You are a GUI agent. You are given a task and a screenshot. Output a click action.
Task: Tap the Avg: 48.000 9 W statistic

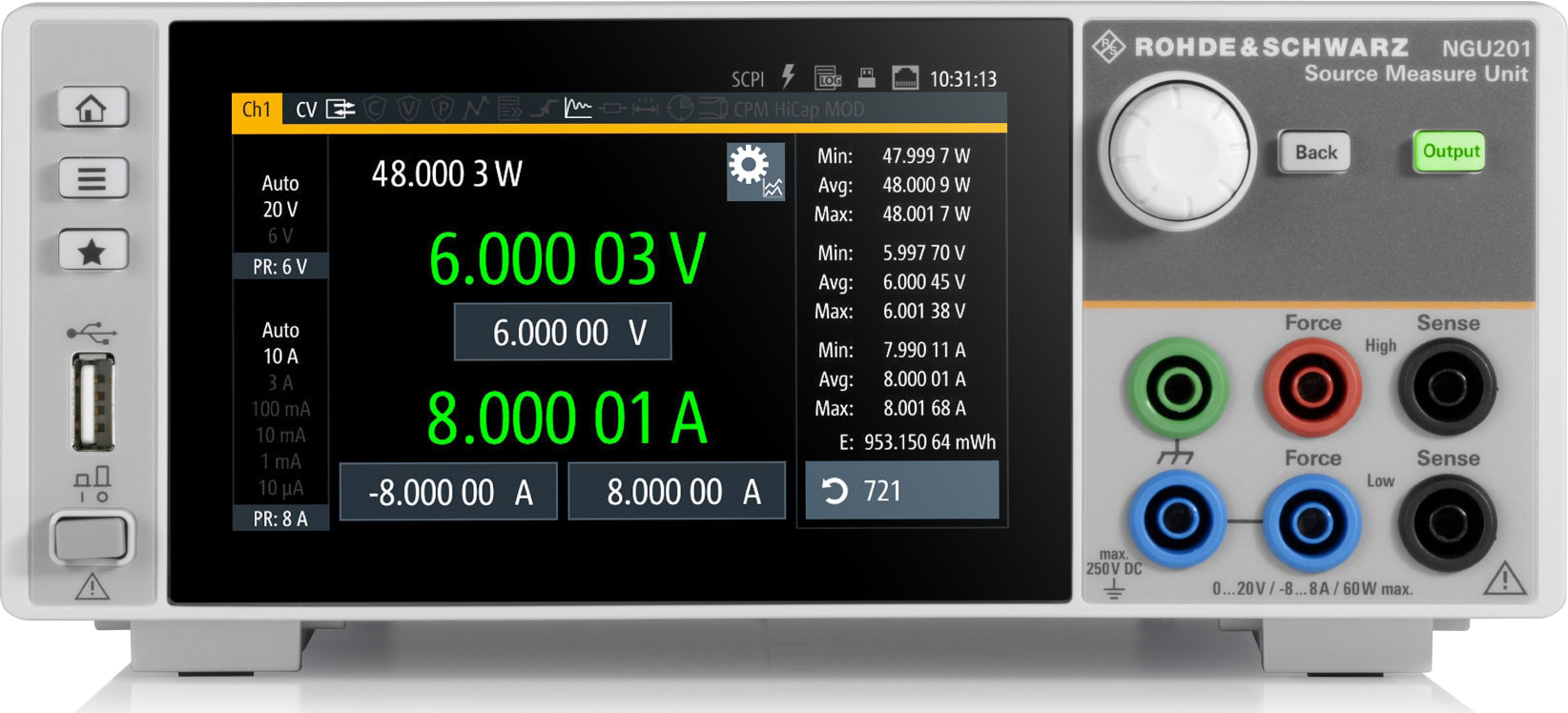click(894, 185)
